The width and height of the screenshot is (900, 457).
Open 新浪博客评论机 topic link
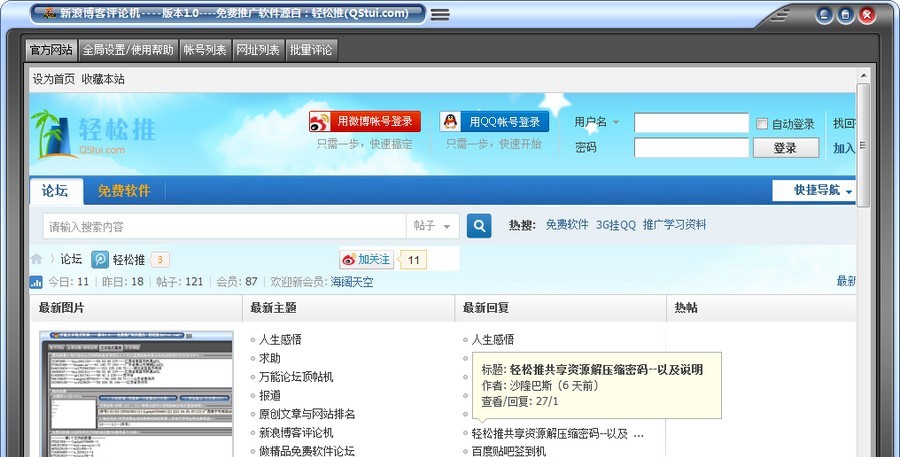pos(296,432)
